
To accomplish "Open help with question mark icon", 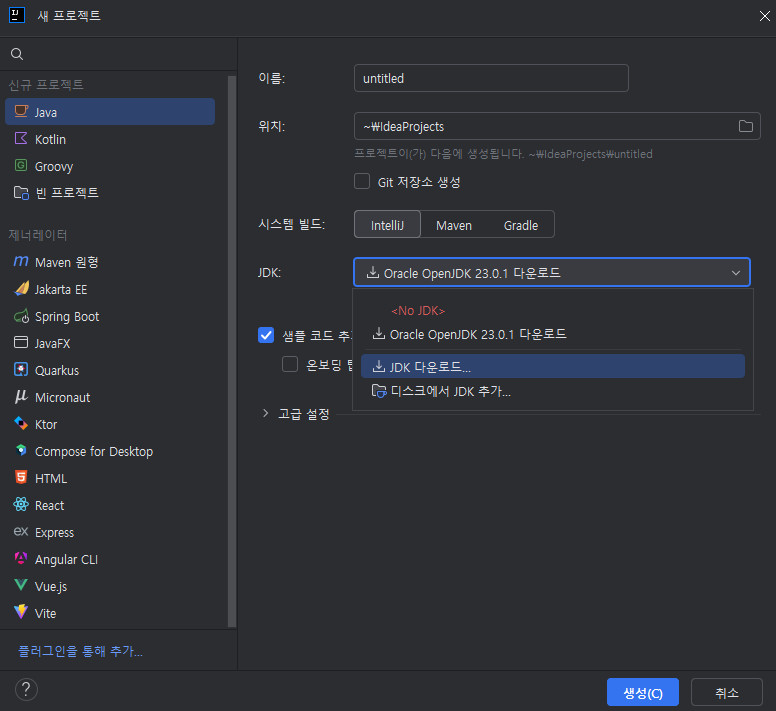I will click(26, 690).
